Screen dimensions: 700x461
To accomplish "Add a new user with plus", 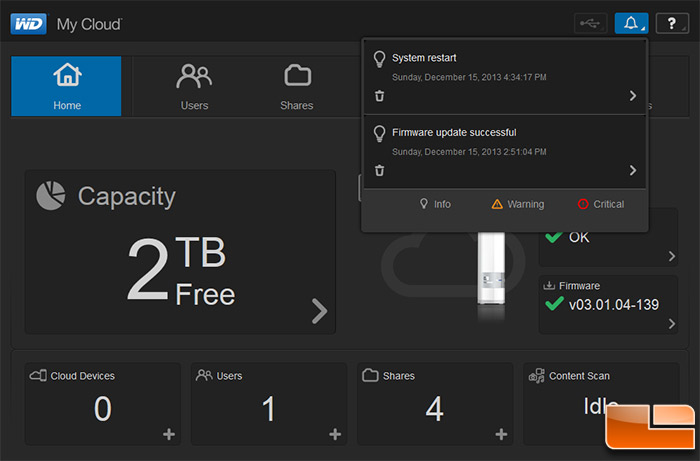I will (x=335, y=434).
